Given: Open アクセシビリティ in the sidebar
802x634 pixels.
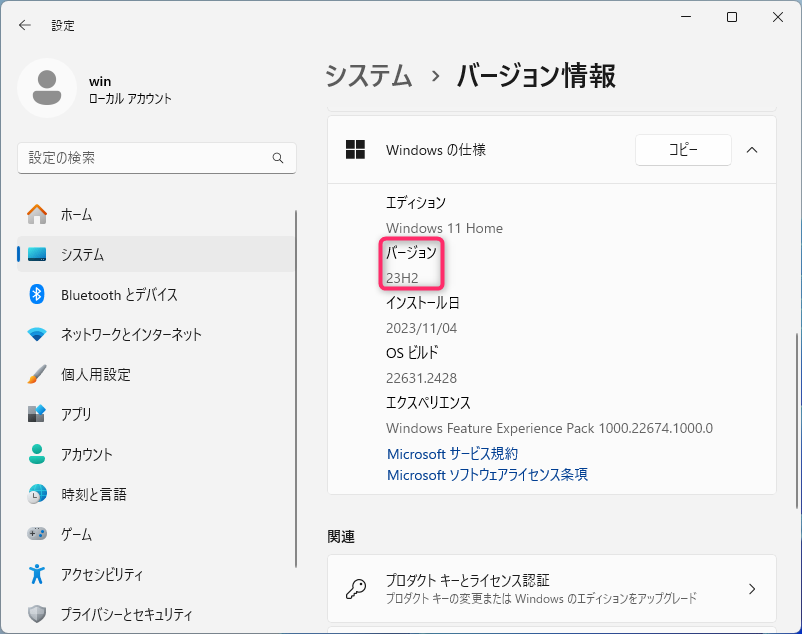Looking at the screenshot, I should tap(156, 574).
